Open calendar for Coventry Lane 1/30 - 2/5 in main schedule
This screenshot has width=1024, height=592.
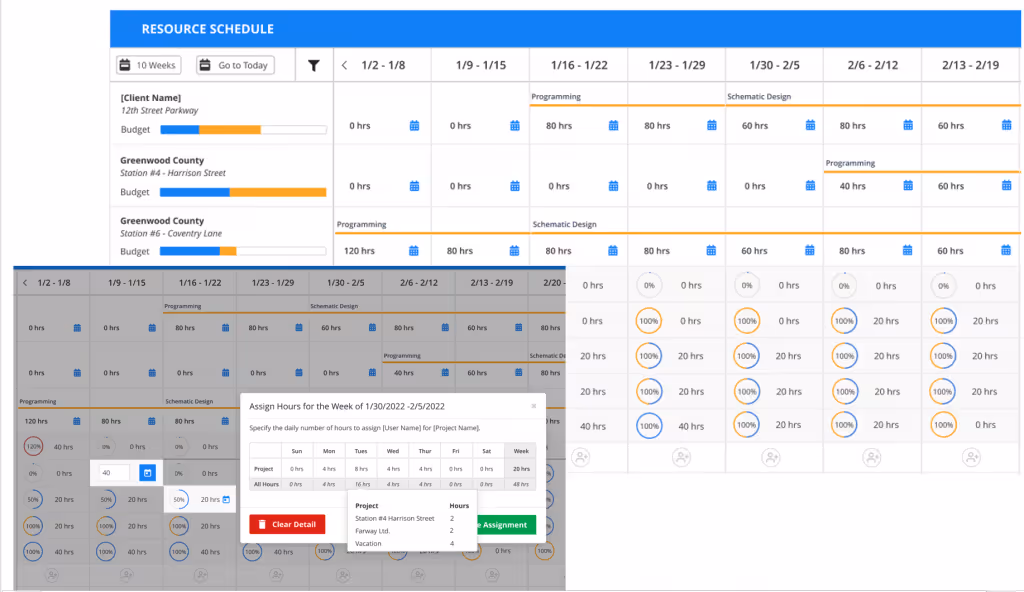click(x=809, y=251)
